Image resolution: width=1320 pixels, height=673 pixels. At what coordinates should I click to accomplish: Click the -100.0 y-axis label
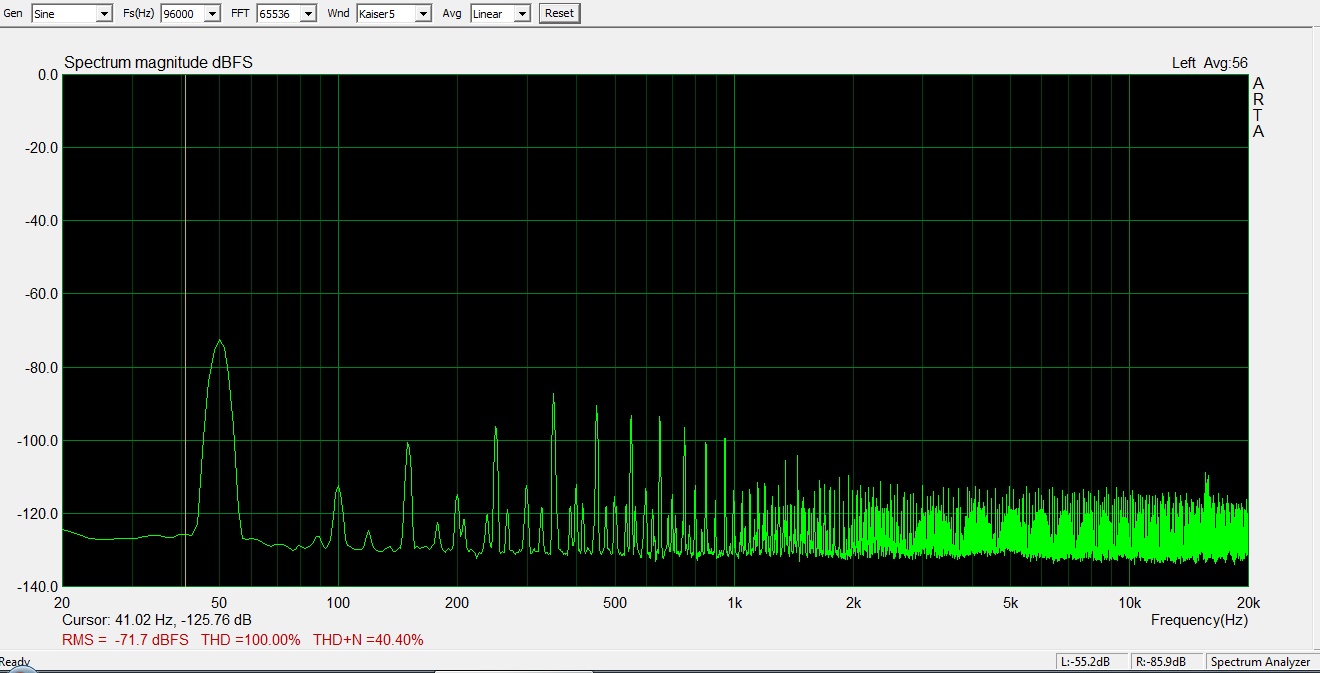pos(37,441)
